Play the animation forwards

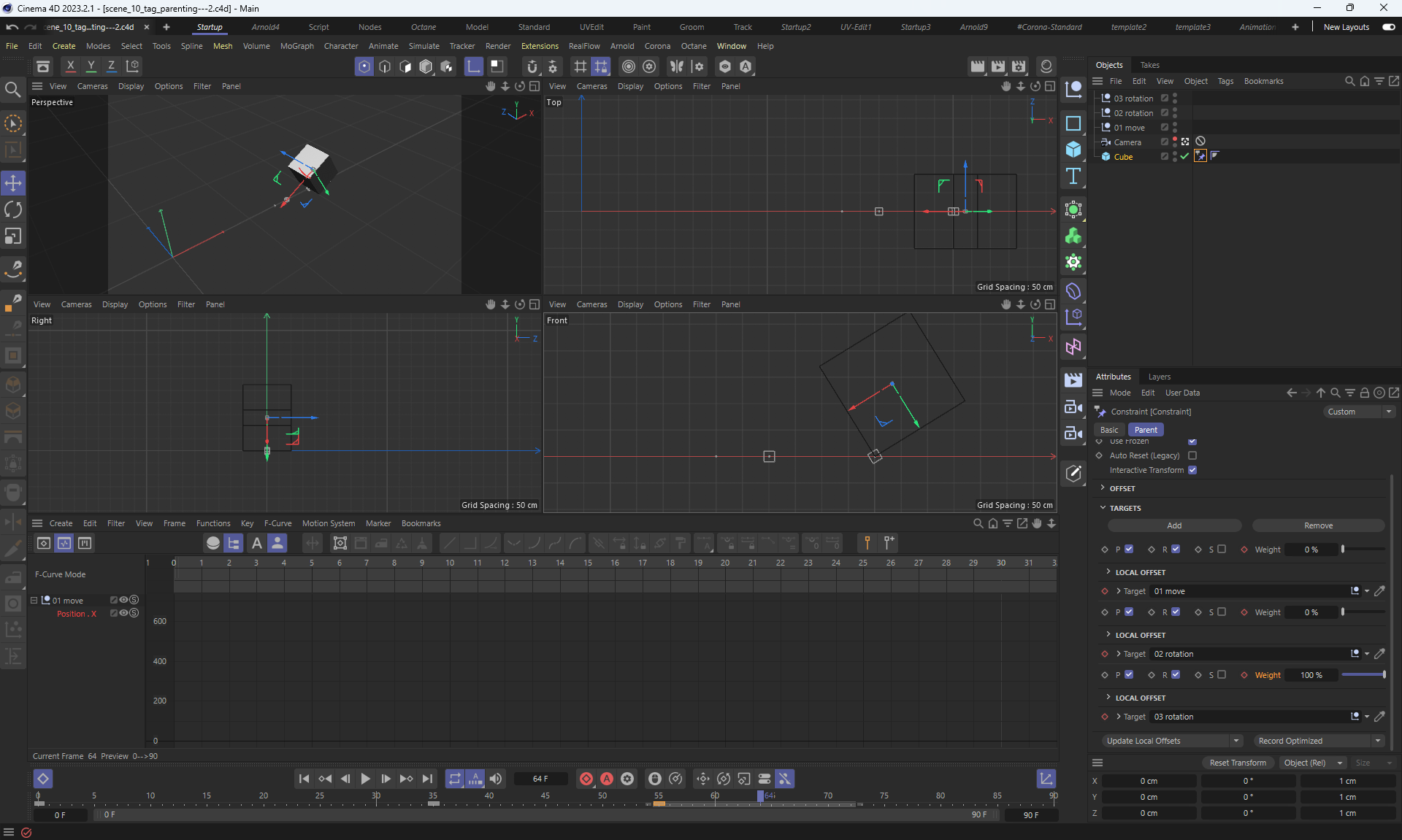tap(365, 779)
